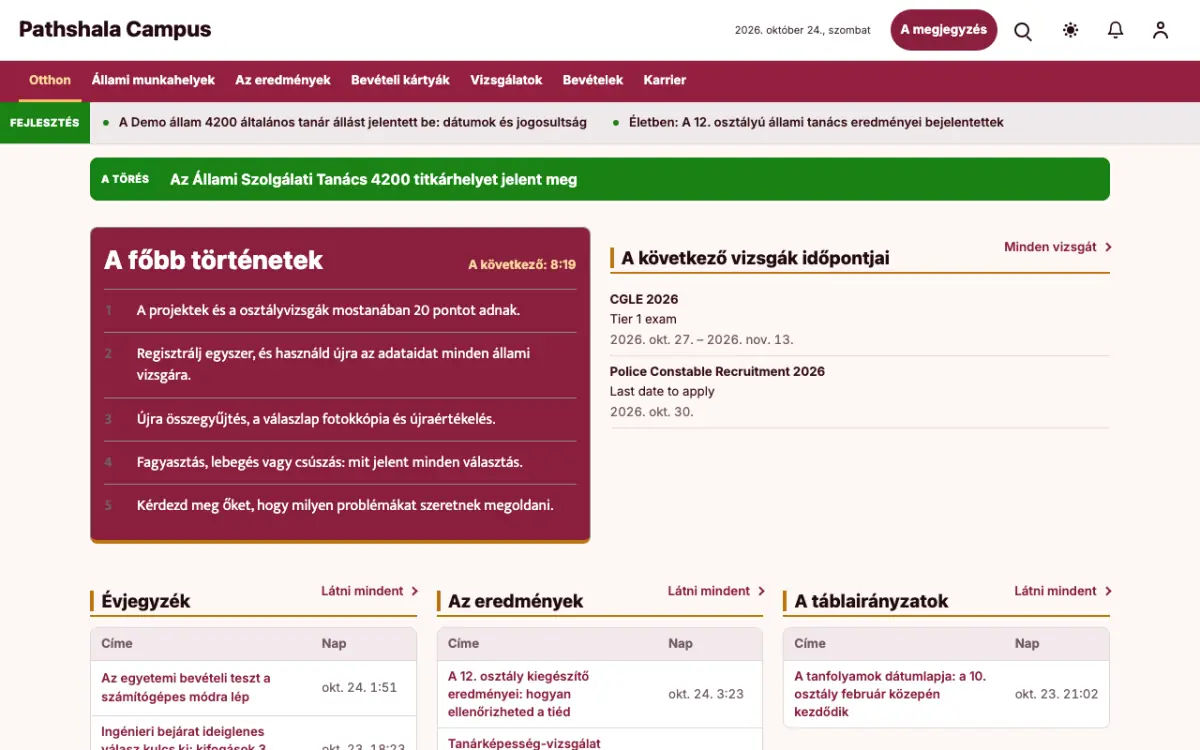Open the Az eredmények nav item
1200x750 pixels.
pyautogui.click(x=283, y=80)
